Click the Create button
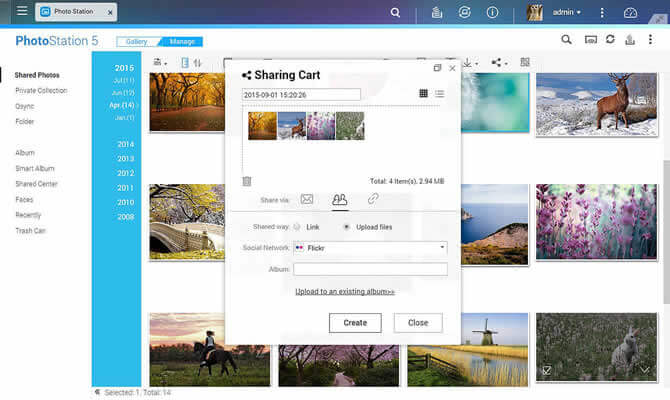Image resolution: width=670 pixels, height=400 pixels. [x=355, y=323]
